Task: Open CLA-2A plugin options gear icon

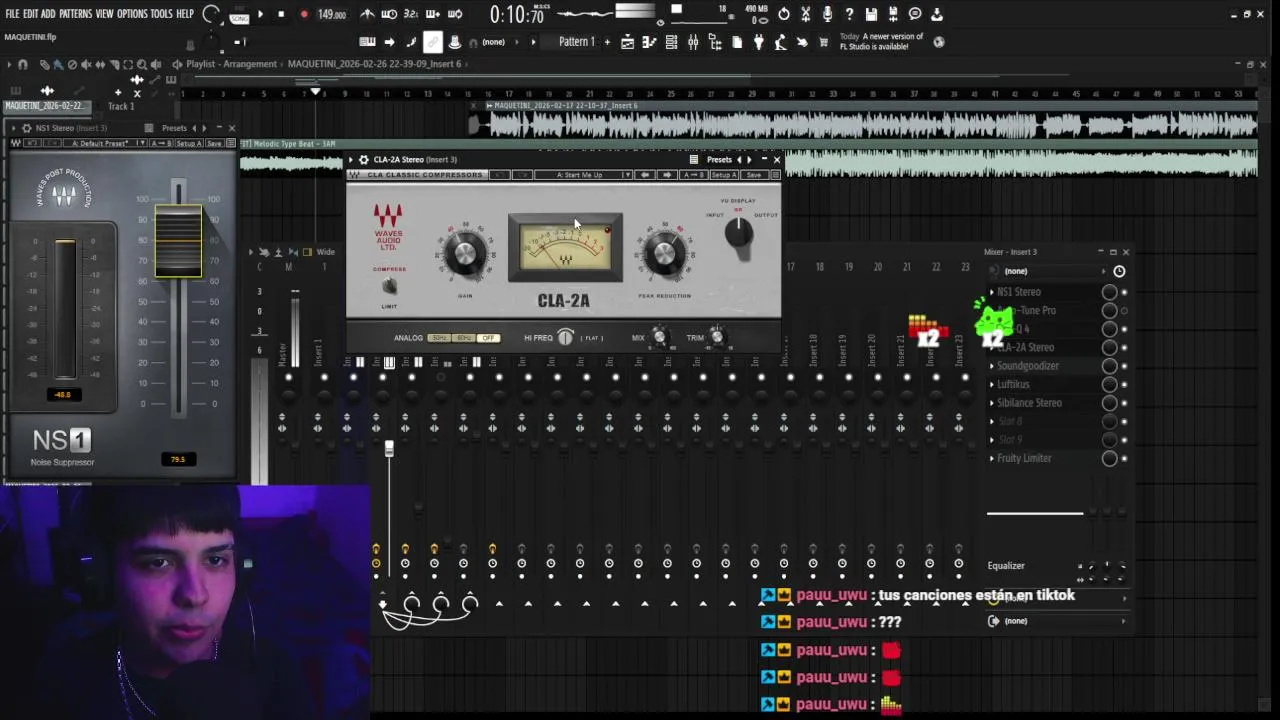Action: coord(363,159)
